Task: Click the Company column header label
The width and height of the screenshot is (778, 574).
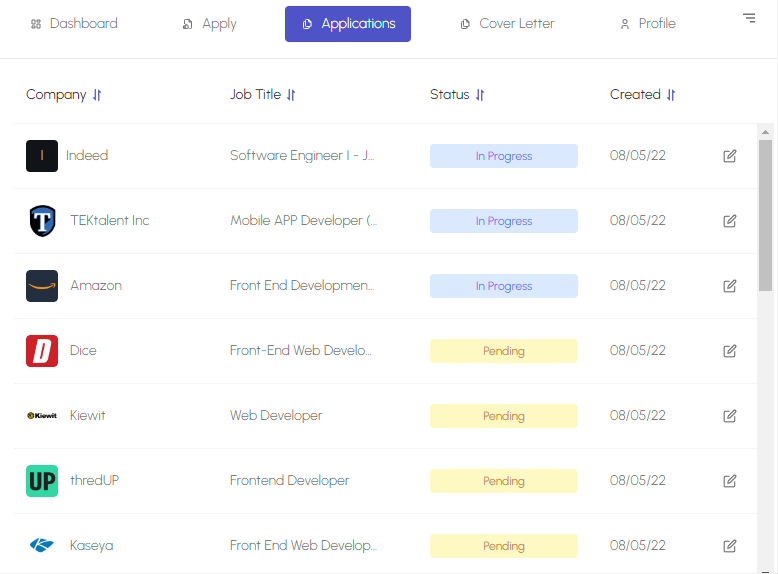Action: pyautogui.click(x=56, y=95)
